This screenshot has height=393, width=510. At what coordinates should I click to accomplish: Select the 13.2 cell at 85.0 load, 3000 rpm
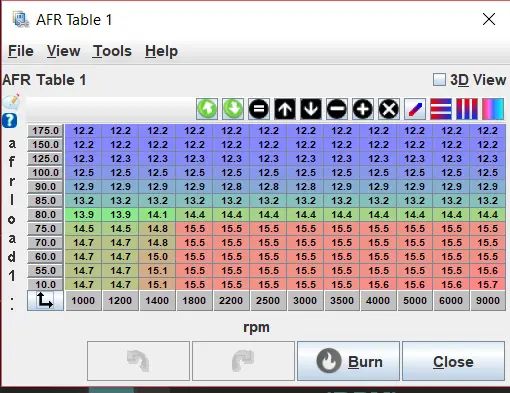click(305, 200)
